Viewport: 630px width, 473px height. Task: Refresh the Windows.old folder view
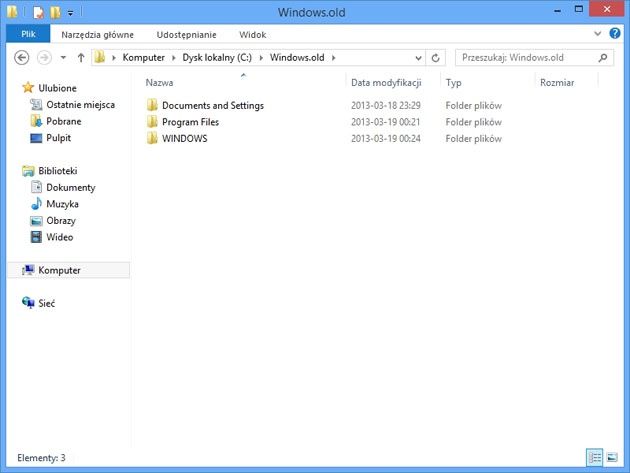click(435, 58)
